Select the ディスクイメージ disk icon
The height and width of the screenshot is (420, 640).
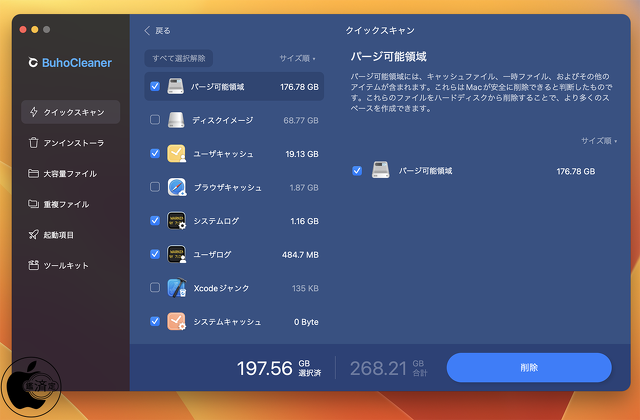177,120
